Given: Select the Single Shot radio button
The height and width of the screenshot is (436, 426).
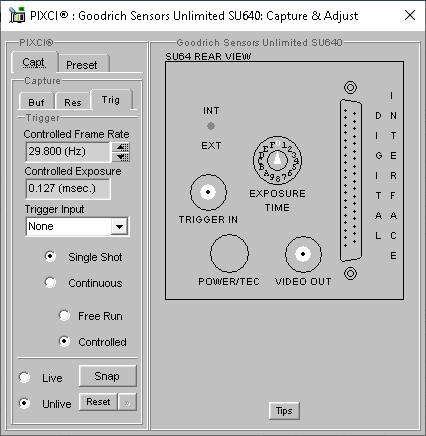Looking at the screenshot, I should click(50, 256).
